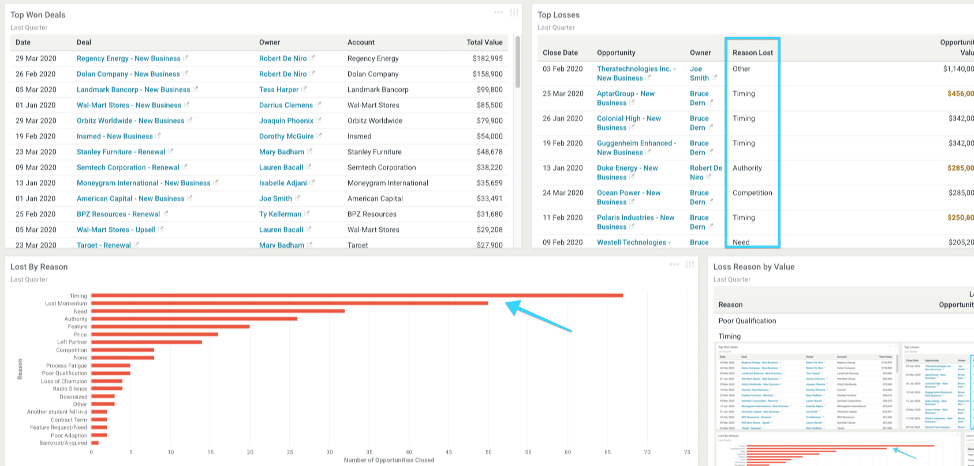Sort Top Won Deals by Deal column header
The height and width of the screenshot is (466, 974).
[84, 42]
